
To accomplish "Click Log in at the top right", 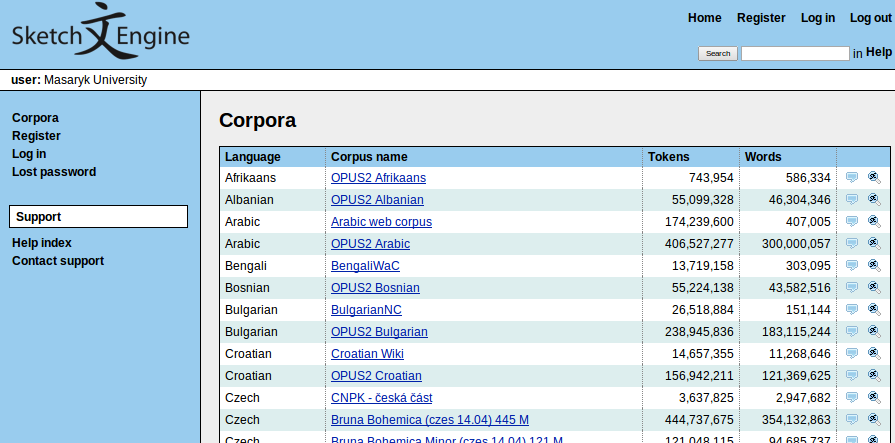I will click(x=817, y=18).
